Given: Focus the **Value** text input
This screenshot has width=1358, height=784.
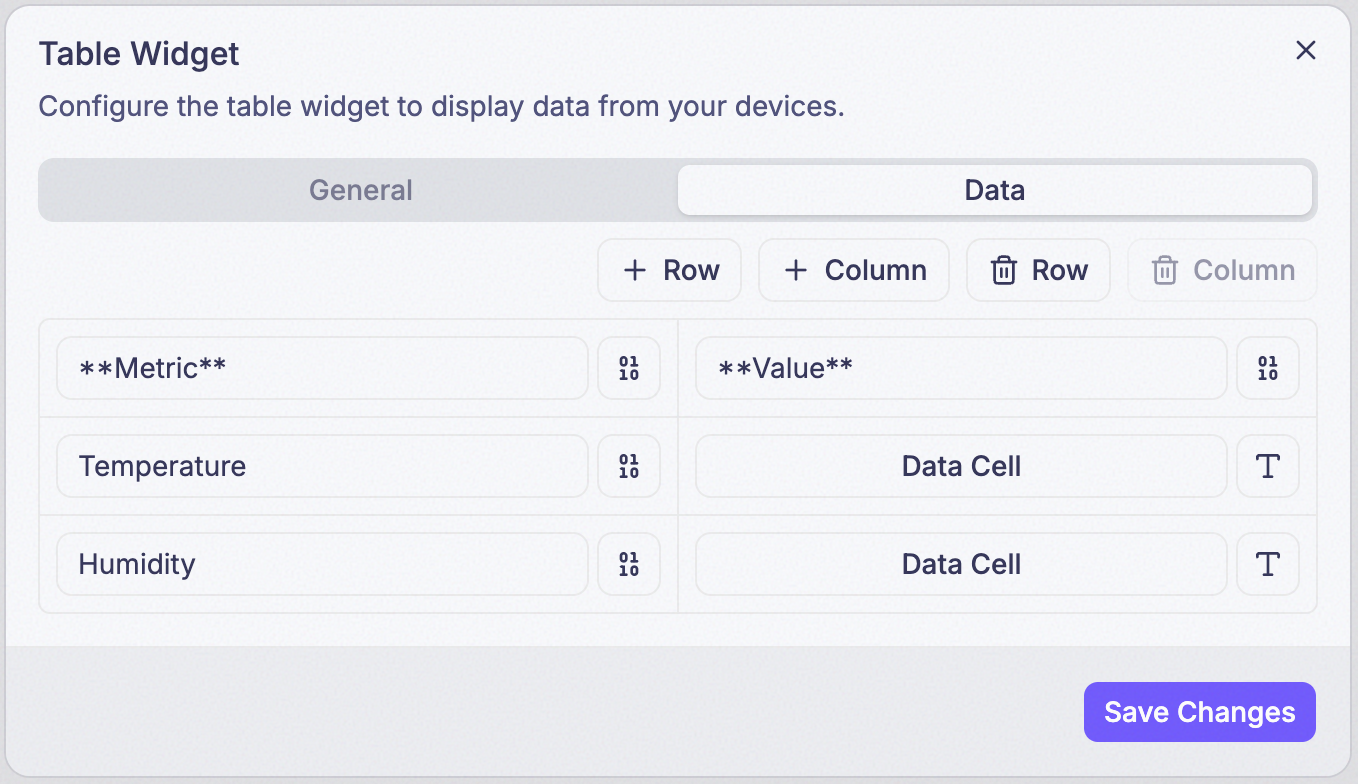Looking at the screenshot, I should click(x=961, y=368).
